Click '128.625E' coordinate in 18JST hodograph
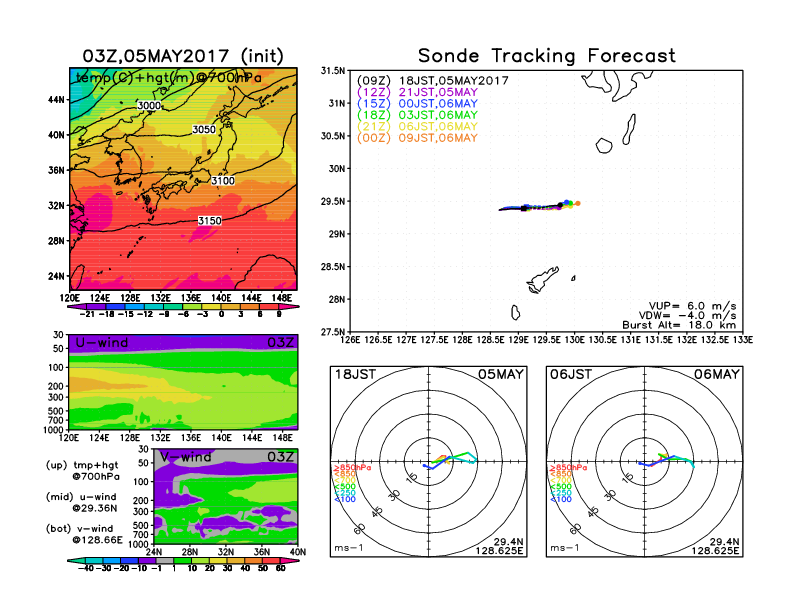 coord(499,550)
